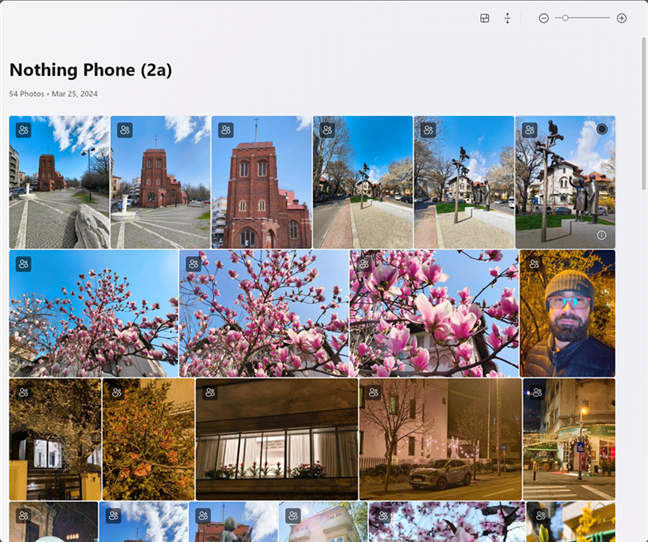Screen dimensions: 648x542
Task: Click shared badge on night street corner photo
Action: [x=537, y=392]
